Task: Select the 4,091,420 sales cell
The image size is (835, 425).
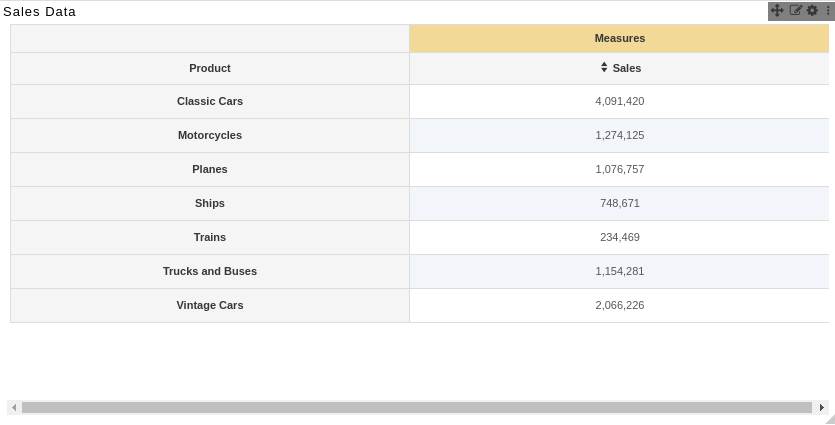Action: pos(619,101)
